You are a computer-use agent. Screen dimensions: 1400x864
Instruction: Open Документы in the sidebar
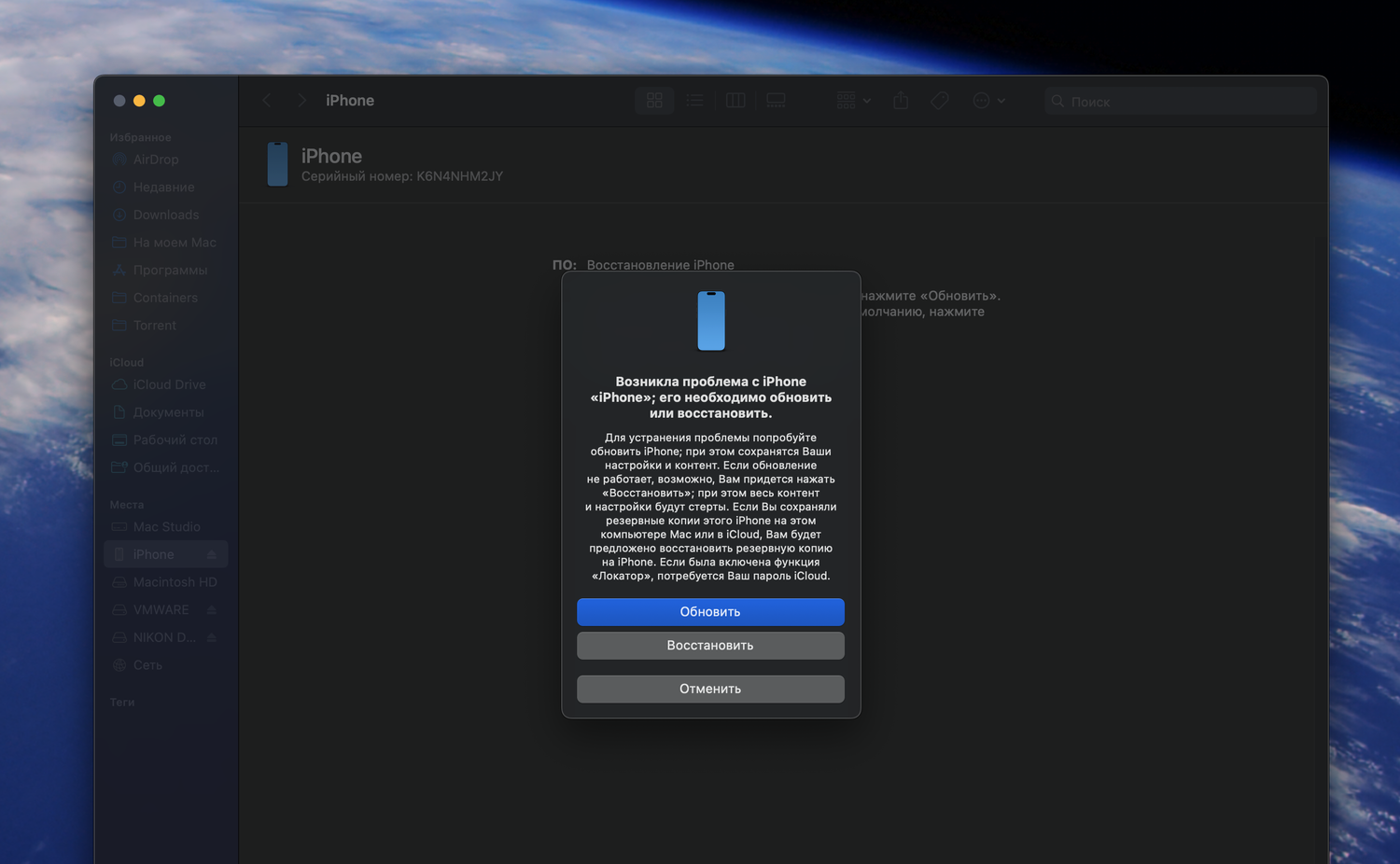pos(166,412)
